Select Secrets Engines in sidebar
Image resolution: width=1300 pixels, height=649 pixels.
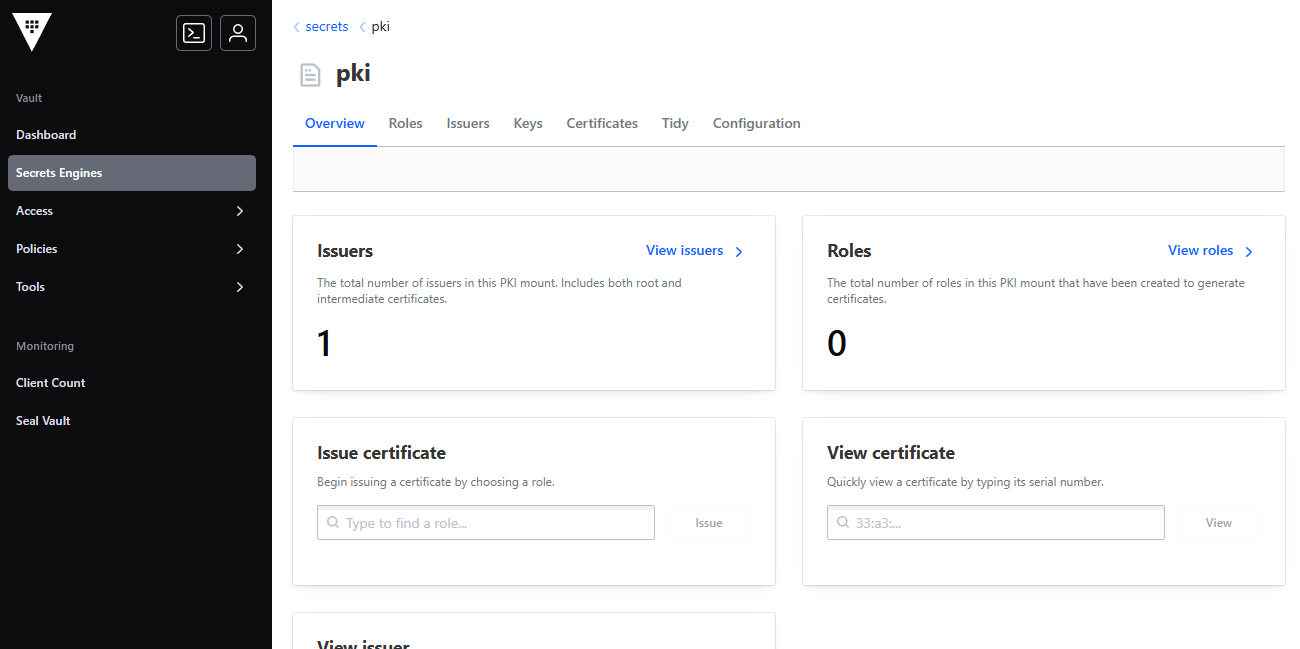(x=132, y=173)
